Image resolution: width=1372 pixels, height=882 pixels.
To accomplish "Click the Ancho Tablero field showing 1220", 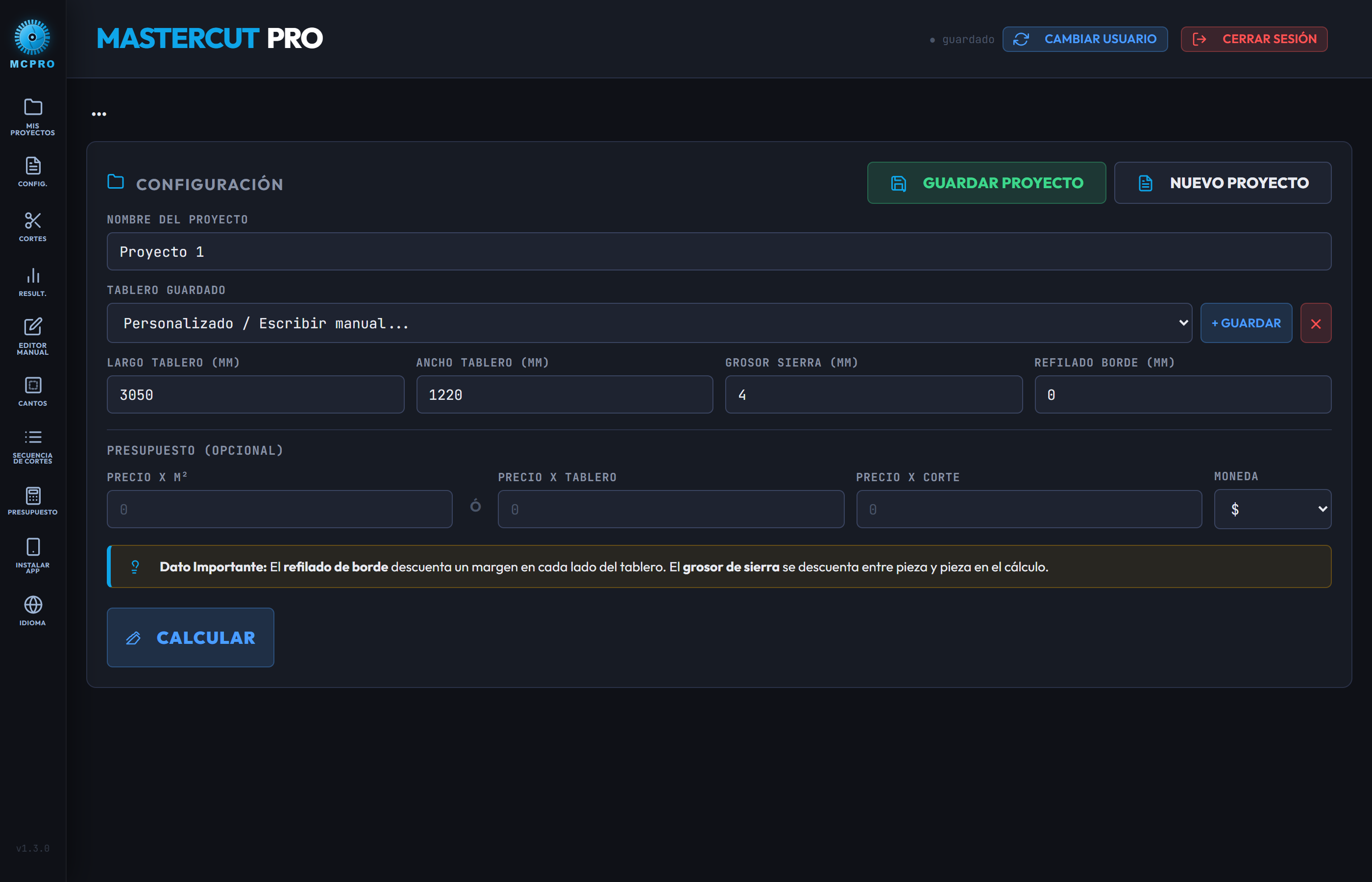I will click(564, 394).
